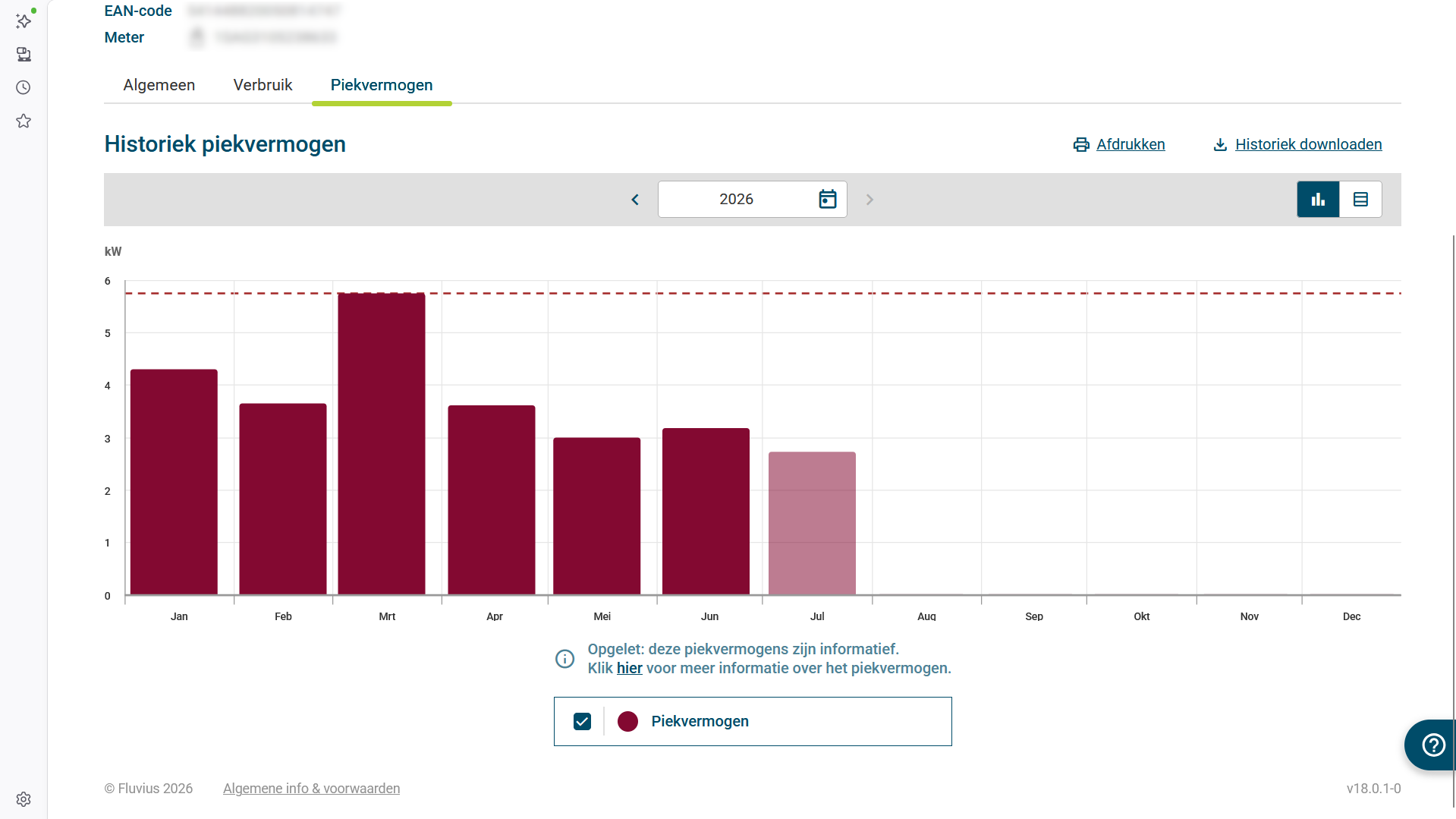Switch to the Algemeen tab

(159, 85)
